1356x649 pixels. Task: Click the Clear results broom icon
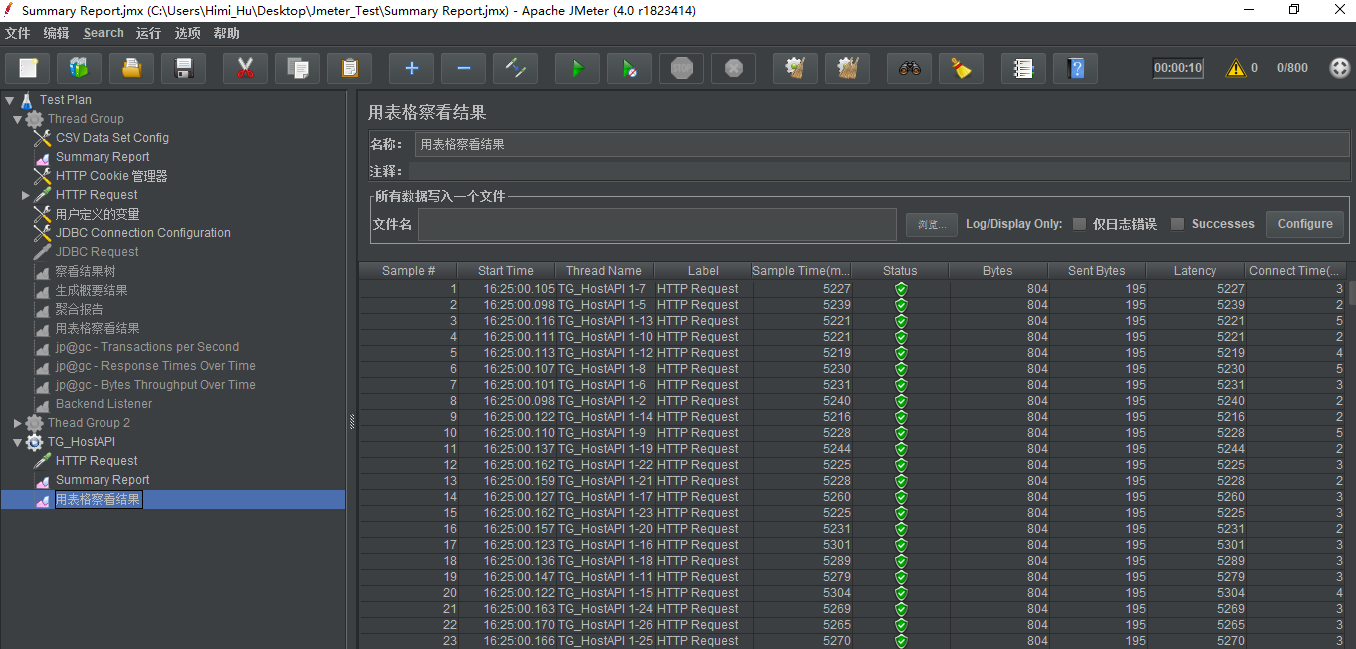tap(795, 68)
